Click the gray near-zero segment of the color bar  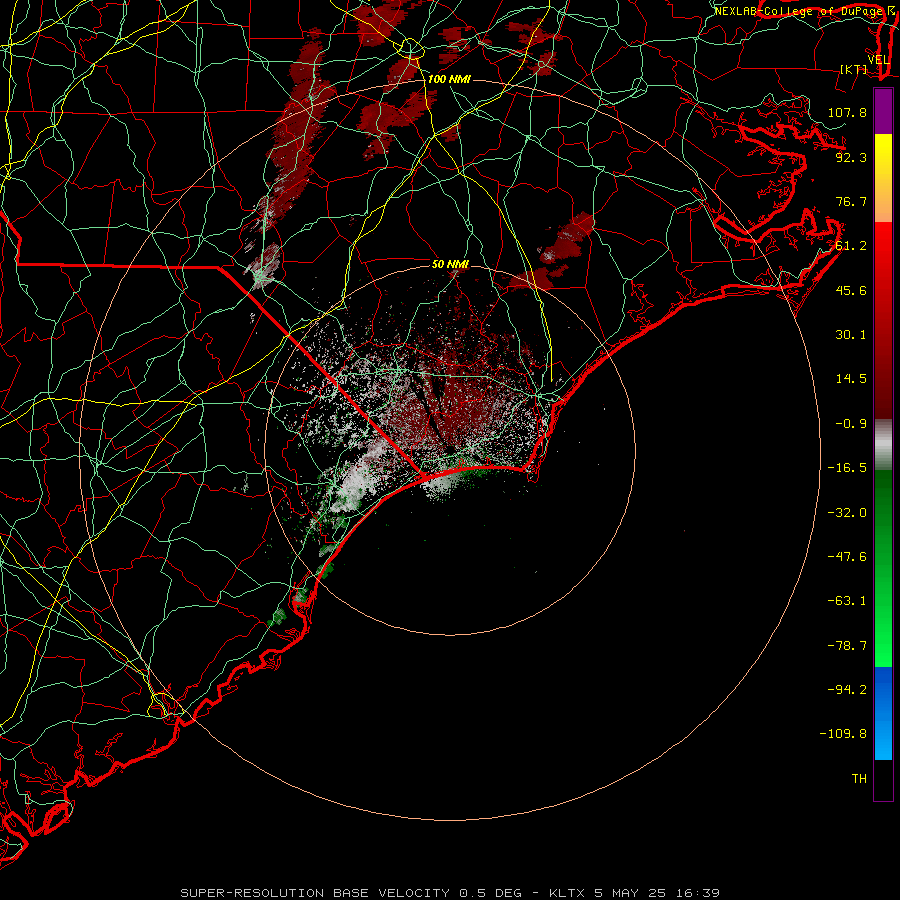(883, 444)
